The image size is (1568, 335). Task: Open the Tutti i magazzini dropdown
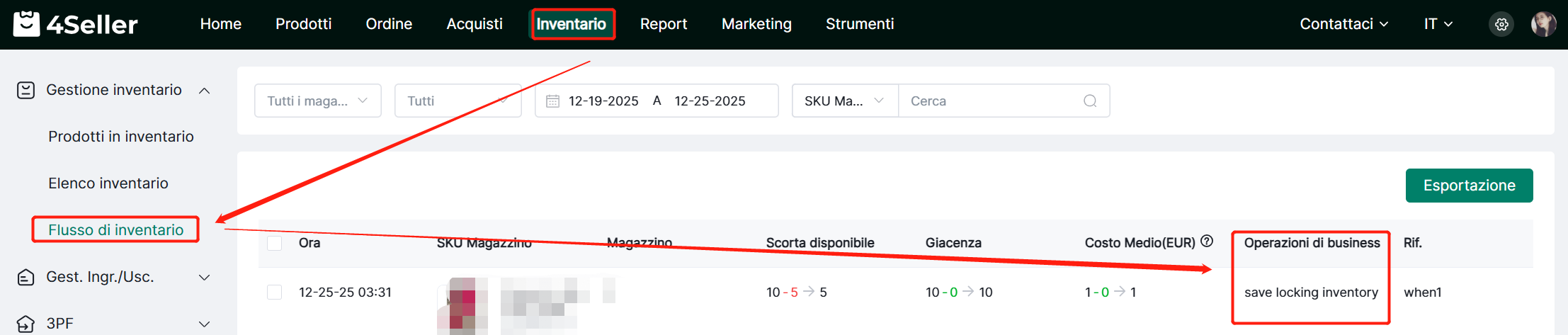pyautogui.click(x=317, y=101)
